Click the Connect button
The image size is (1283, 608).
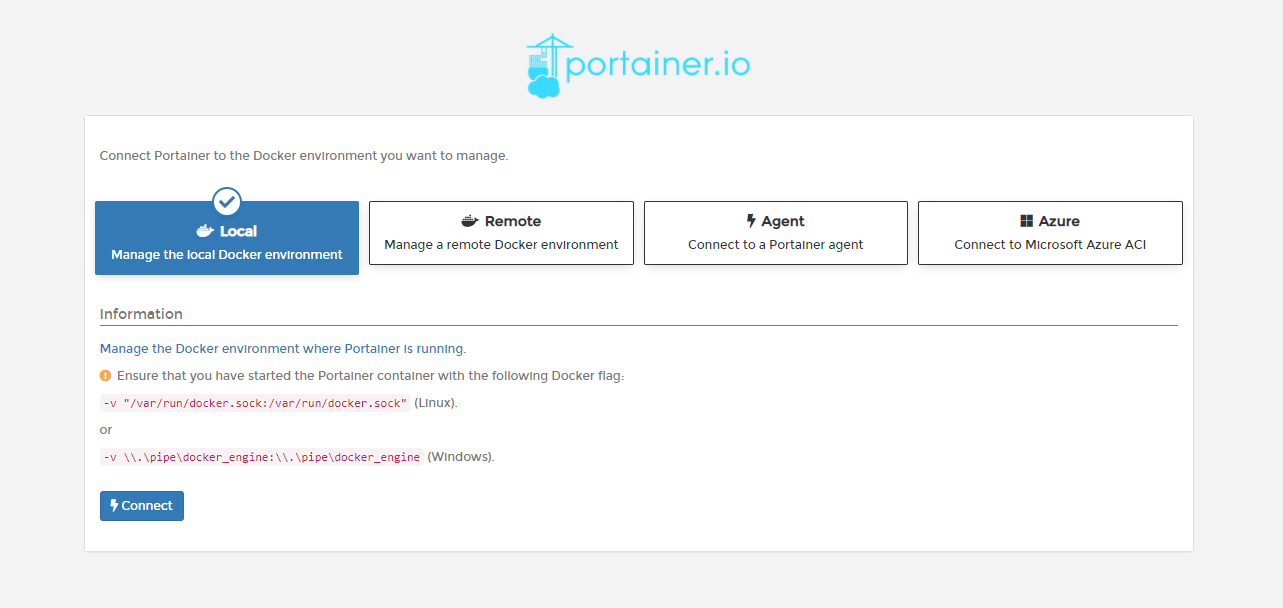click(x=141, y=506)
